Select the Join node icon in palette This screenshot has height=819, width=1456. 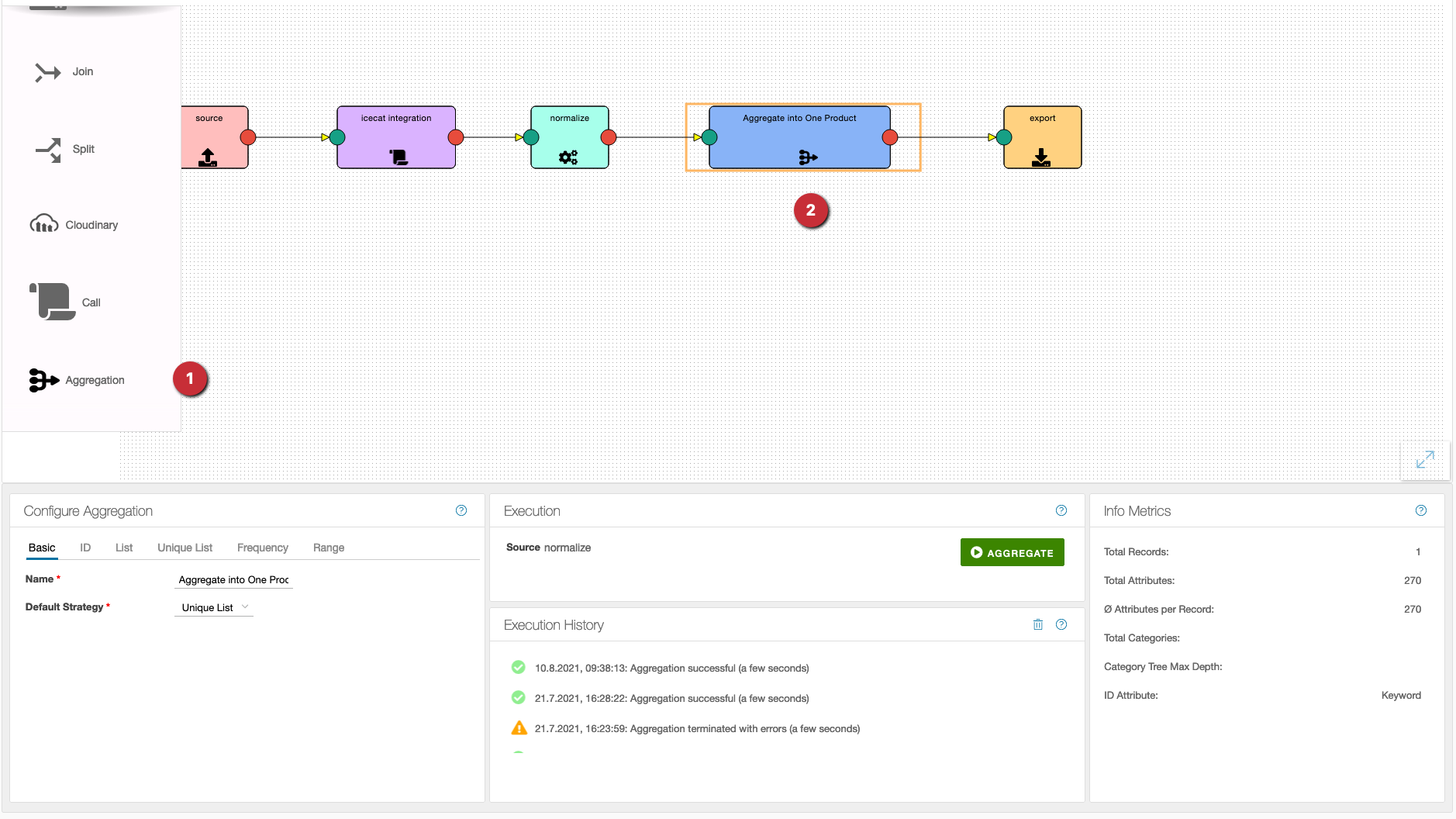point(47,72)
